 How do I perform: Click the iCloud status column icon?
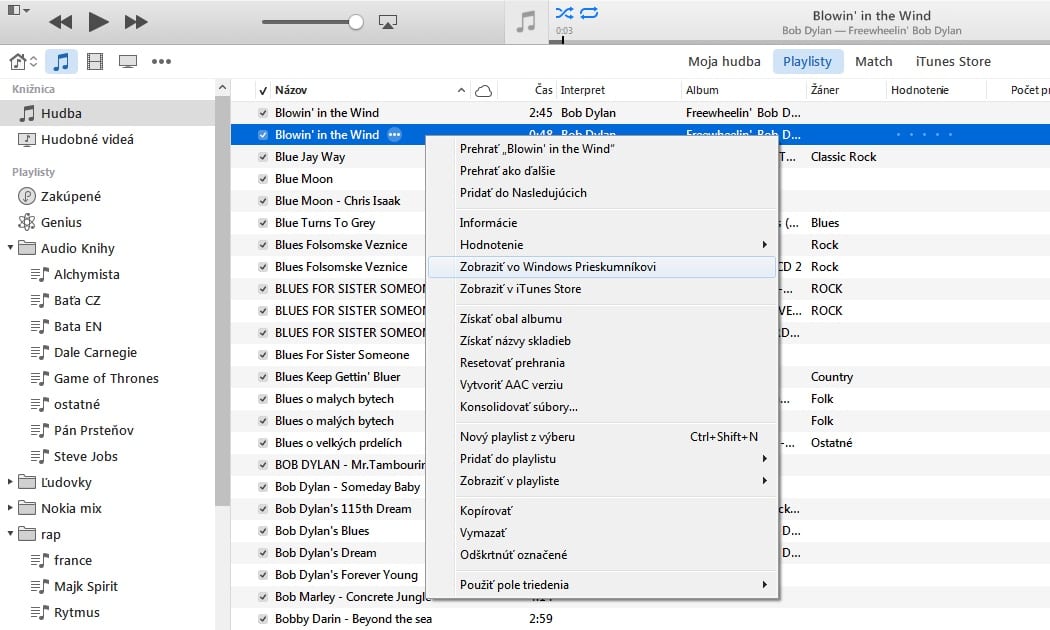(x=483, y=90)
